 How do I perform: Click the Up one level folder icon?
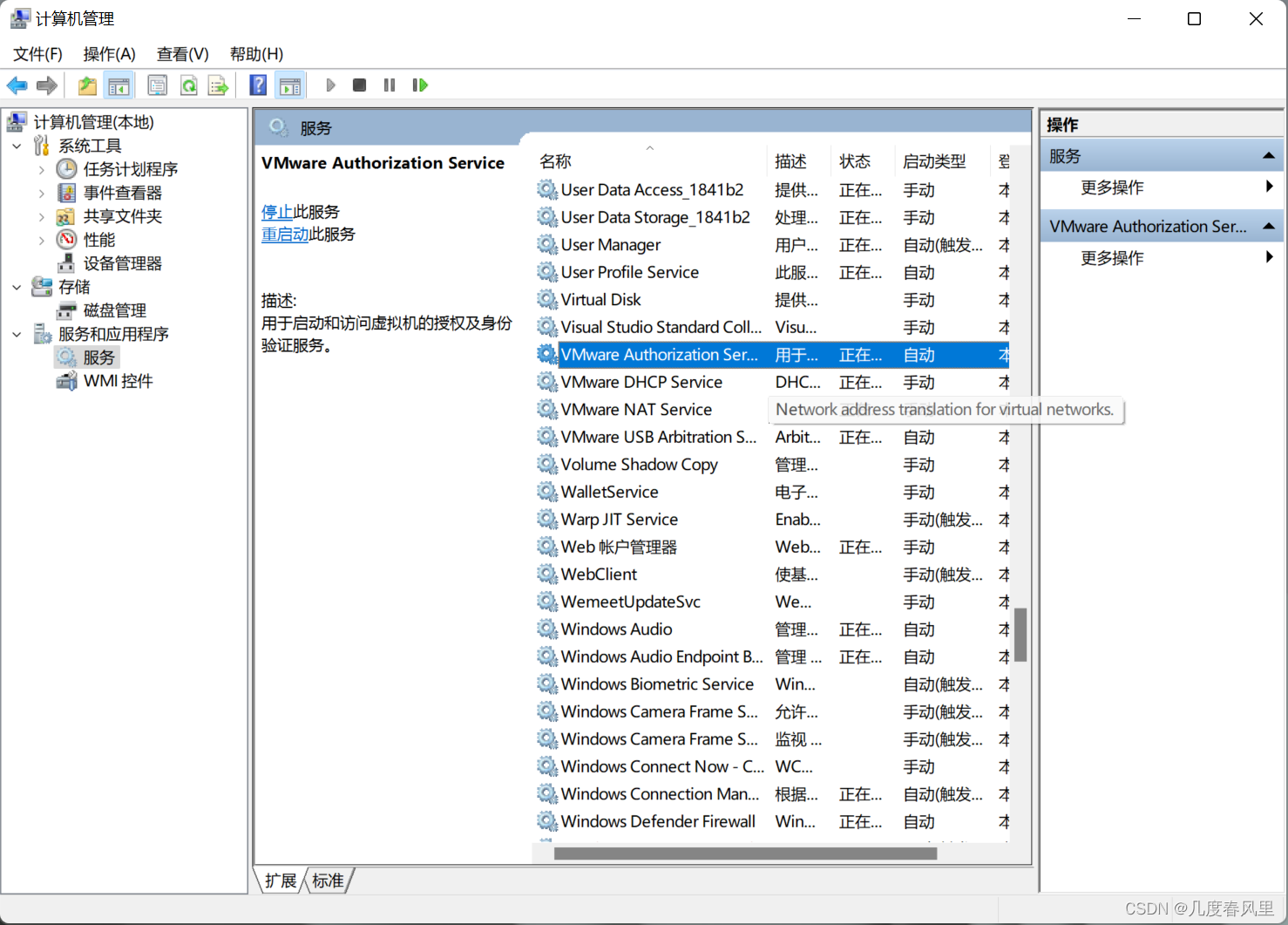click(87, 85)
